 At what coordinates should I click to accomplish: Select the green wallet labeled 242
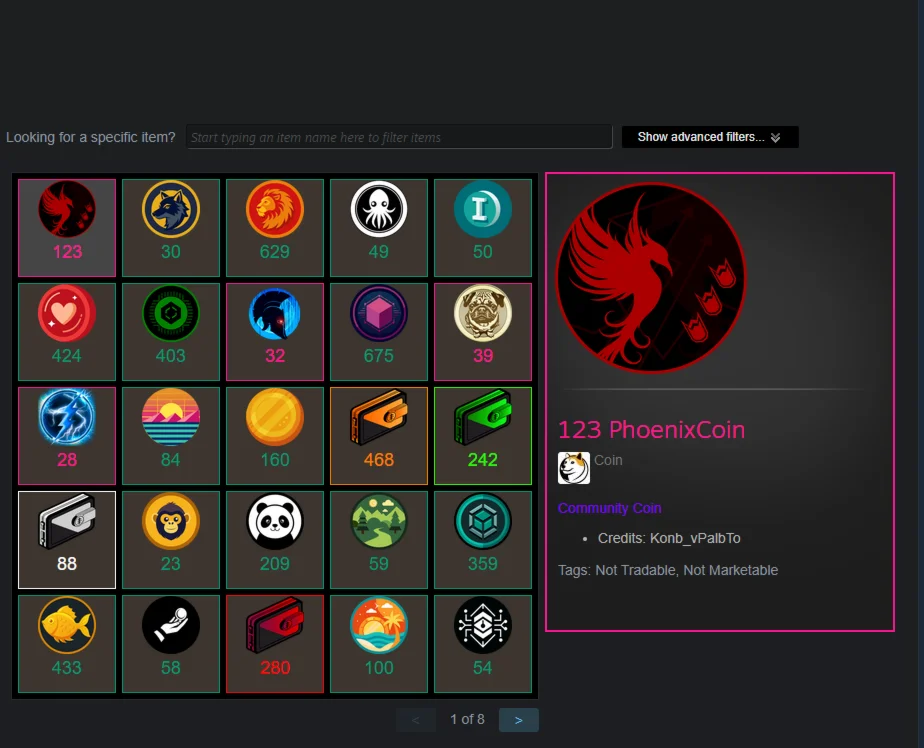[483, 436]
